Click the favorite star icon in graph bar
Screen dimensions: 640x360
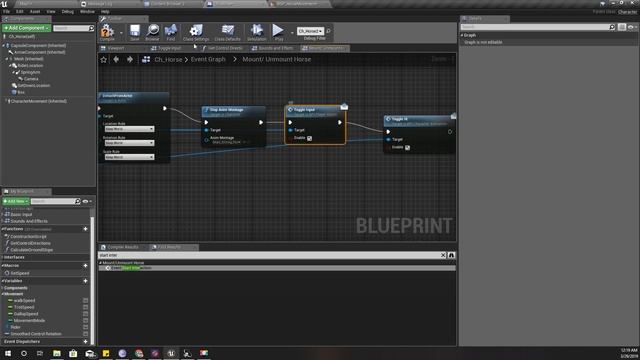[x=104, y=60]
